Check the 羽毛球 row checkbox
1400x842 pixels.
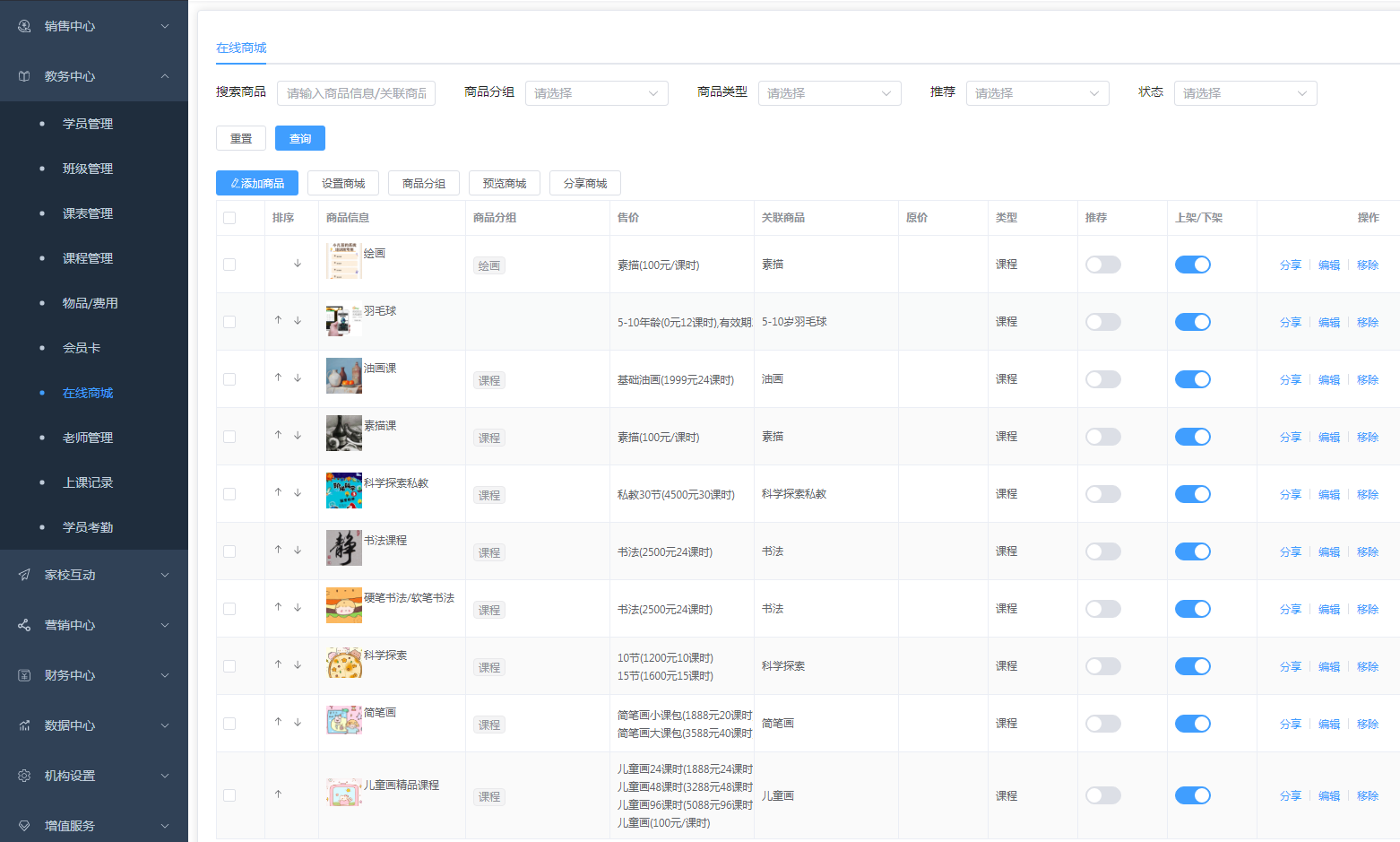[229, 322]
